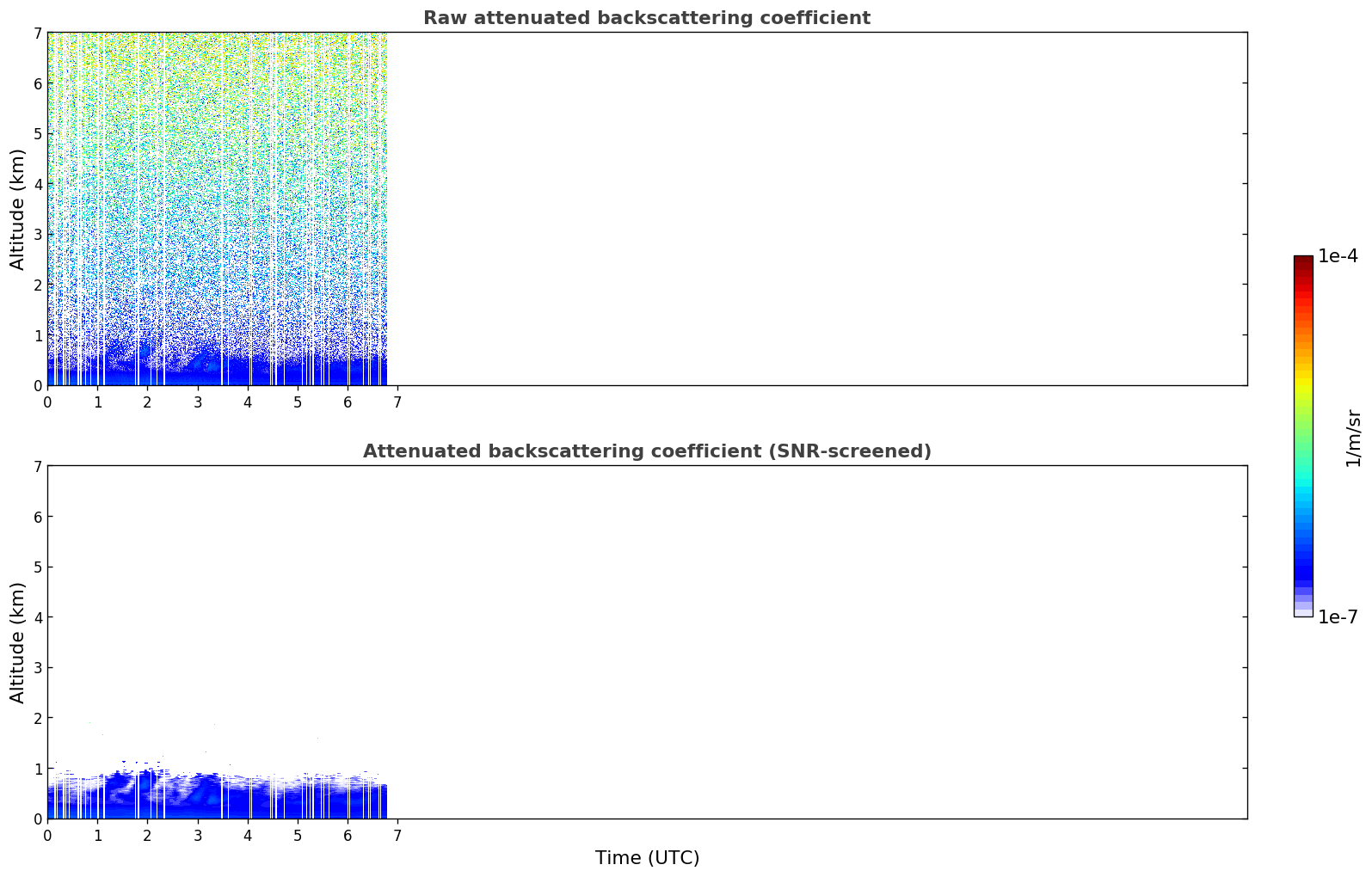Pick the yellow band in the colorbar
Screen dimensions: 1372x877
[1303, 378]
